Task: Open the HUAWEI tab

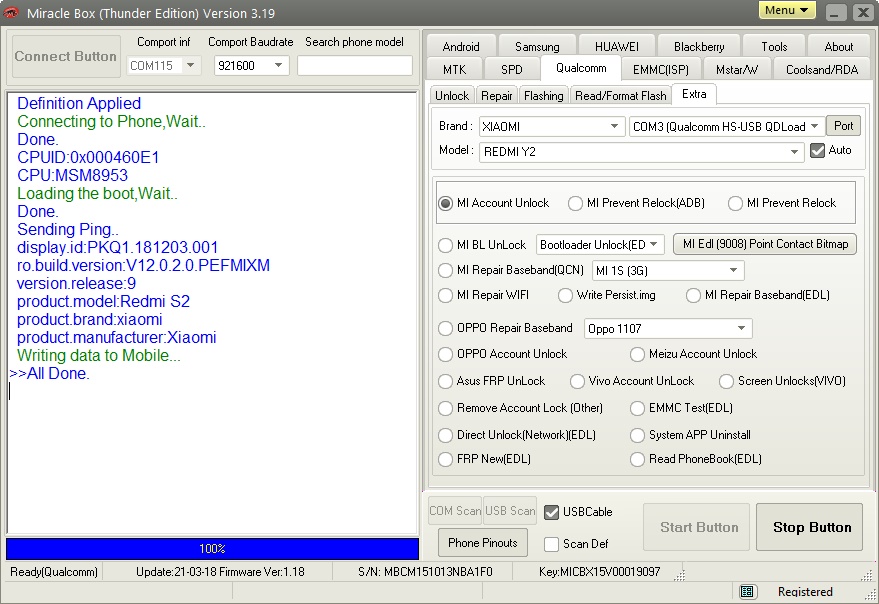Action: click(x=617, y=47)
